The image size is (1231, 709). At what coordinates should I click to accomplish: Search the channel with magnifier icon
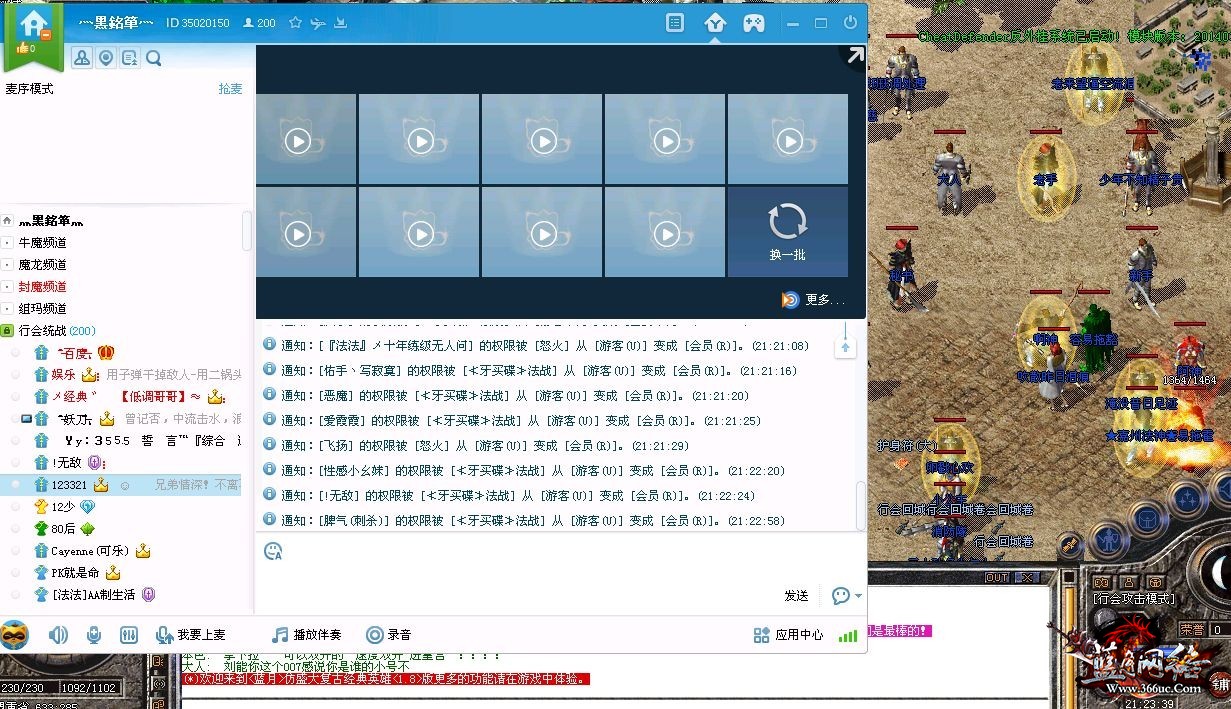point(154,59)
